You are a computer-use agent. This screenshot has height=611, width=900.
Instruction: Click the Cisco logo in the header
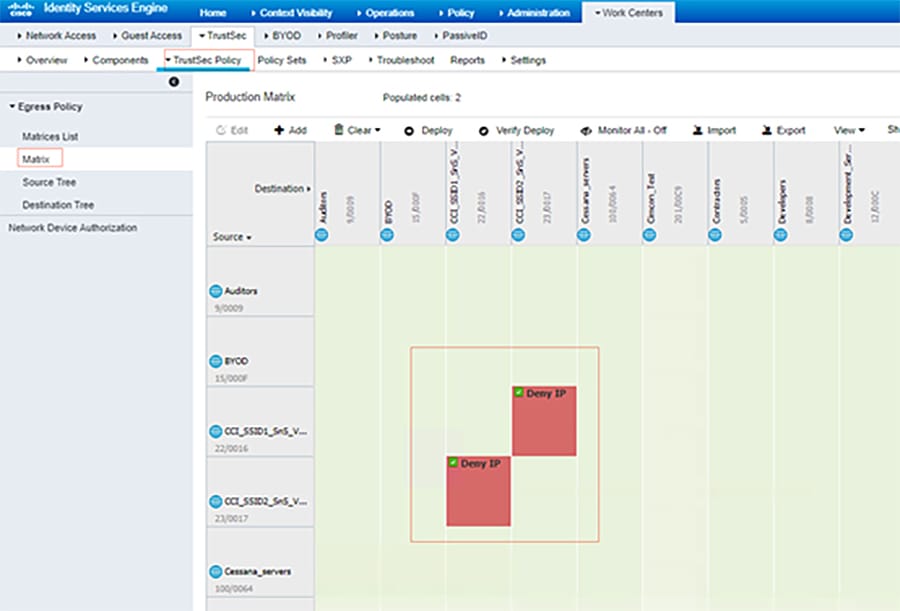(20, 10)
